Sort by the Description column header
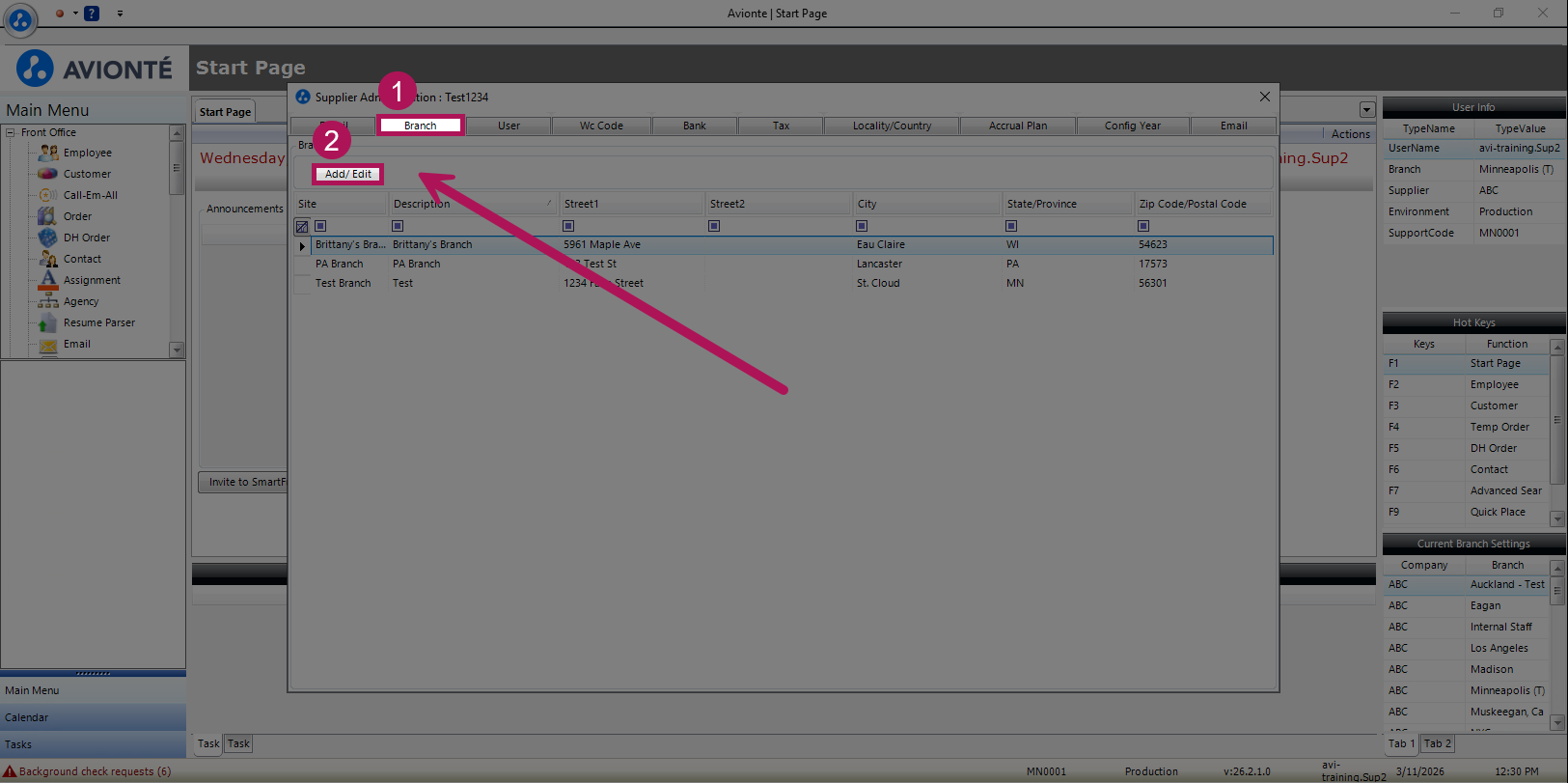 click(473, 204)
